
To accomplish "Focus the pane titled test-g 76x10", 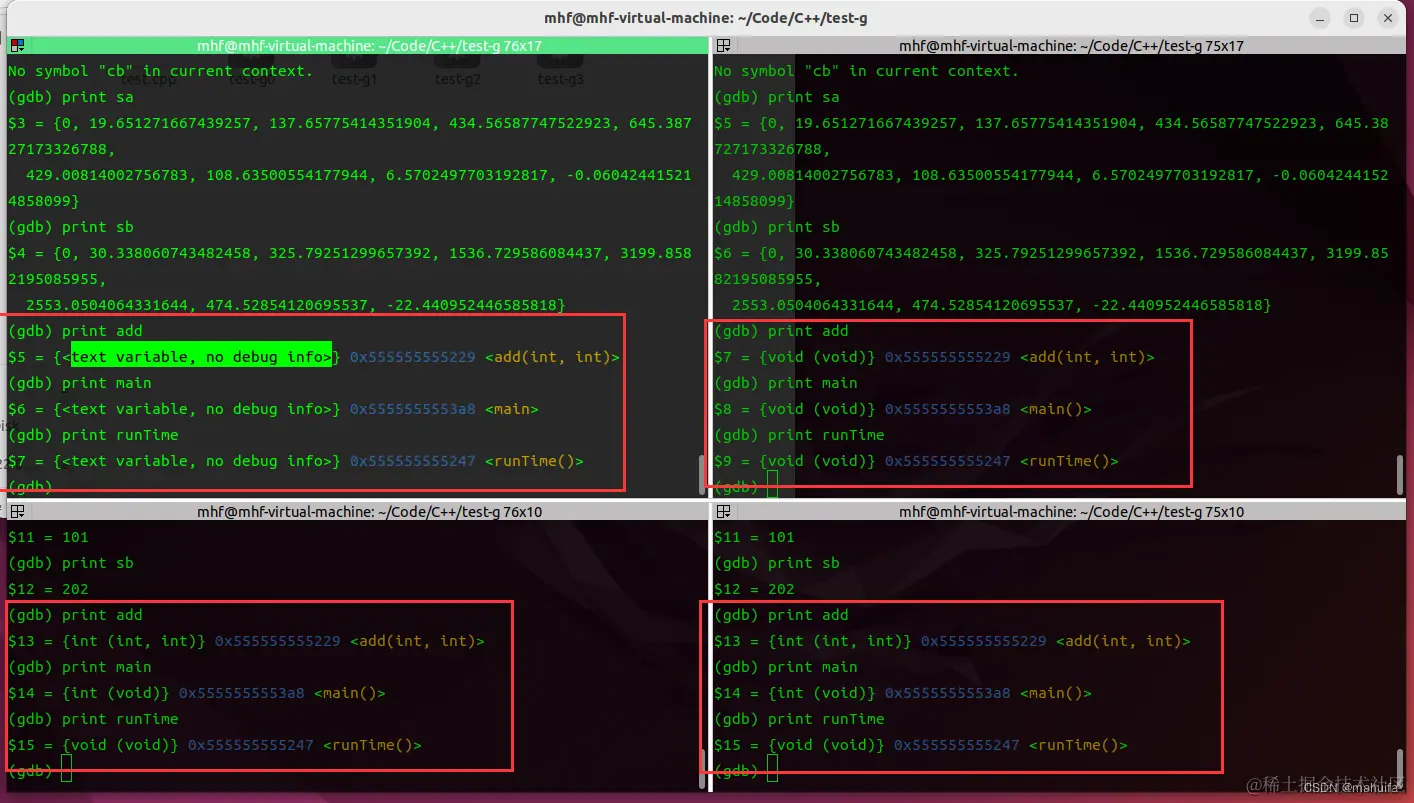I will (370, 512).
